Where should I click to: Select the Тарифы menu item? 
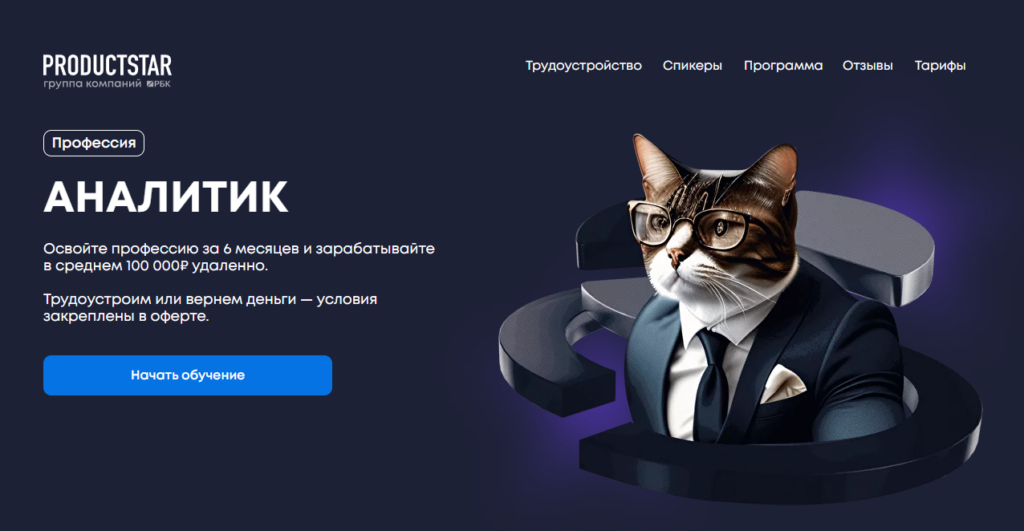tap(940, 66)
